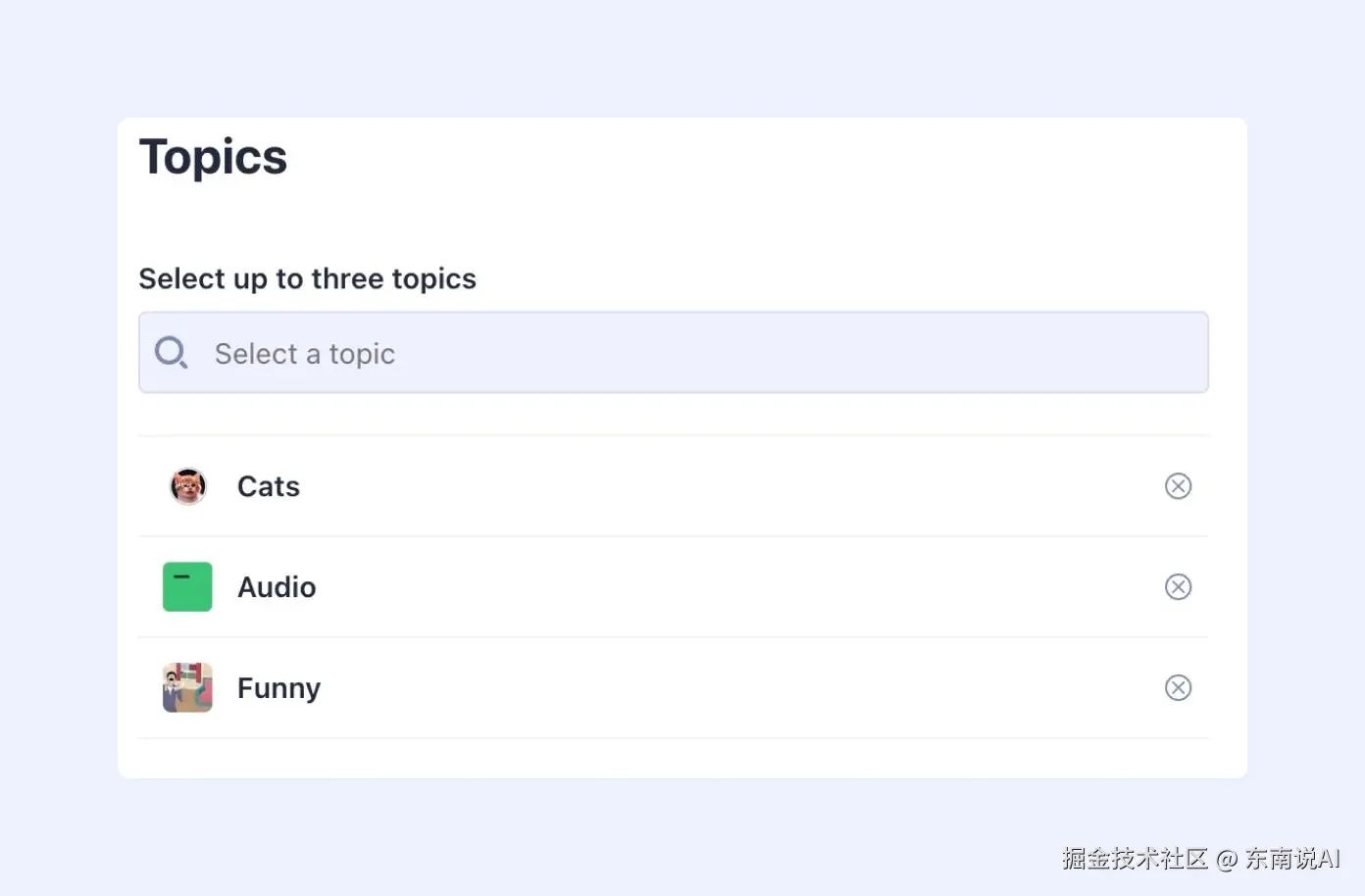Viewport: 1365px width, 896px height.
Task: Click the Topics heading
Action: 214,157
